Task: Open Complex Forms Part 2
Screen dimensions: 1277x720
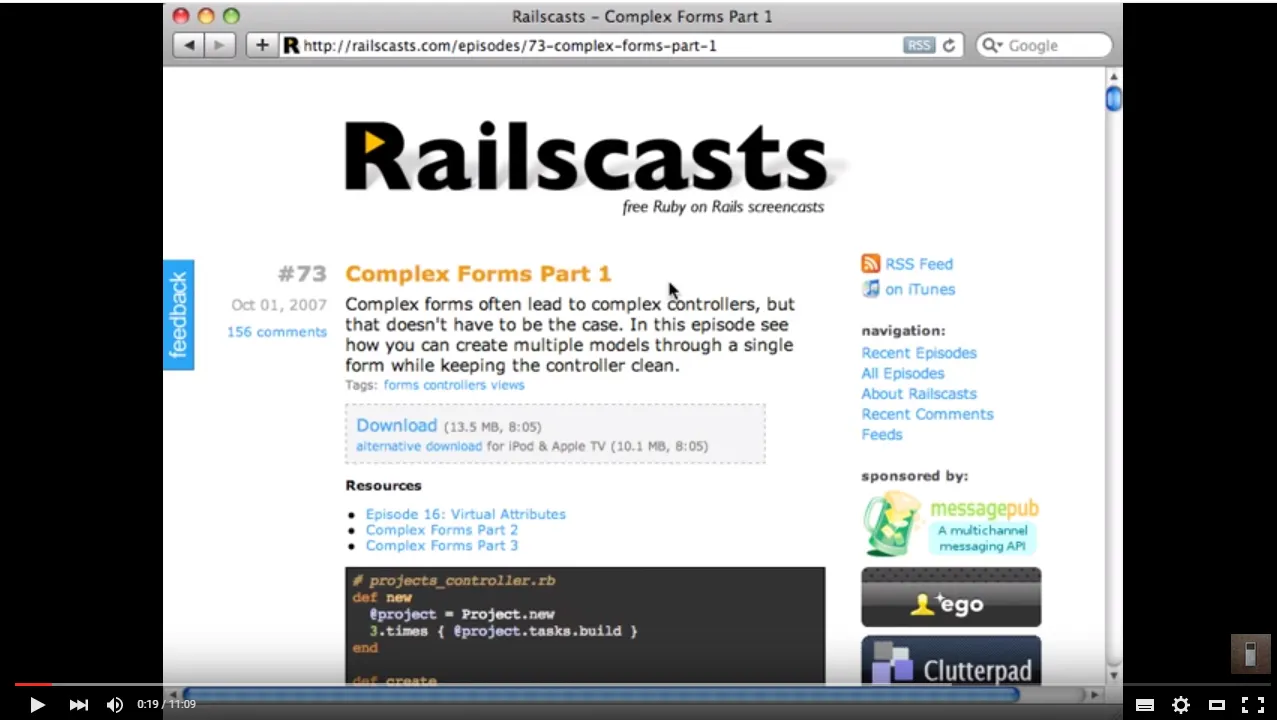Action: click(x=442, y=530)
